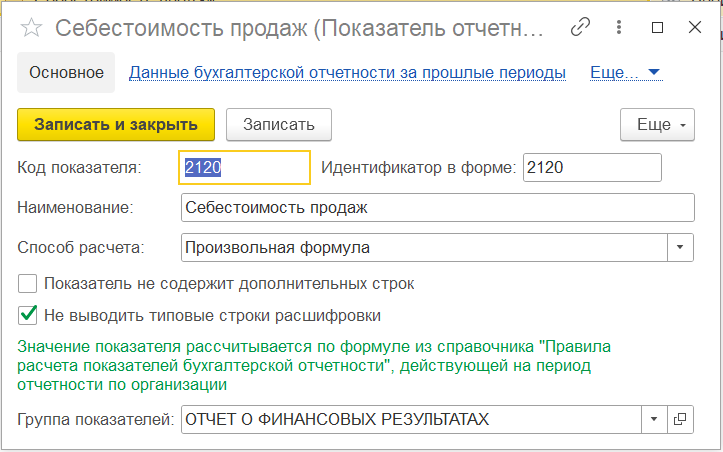Screen dimensions: 723x452
Task: Expand the Еще… navigation link
Action: (626, 73)
